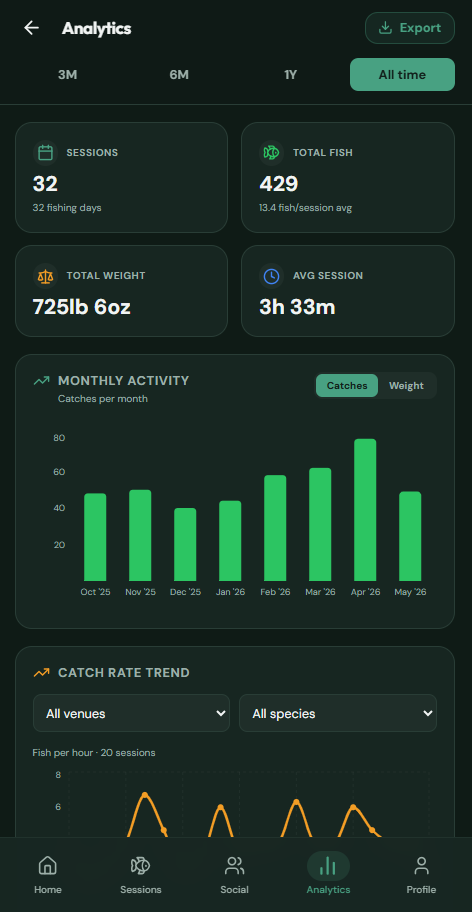This screenshot has width=472, height=912.
Task: Select the 1Y time range
Action: [291, 74]
